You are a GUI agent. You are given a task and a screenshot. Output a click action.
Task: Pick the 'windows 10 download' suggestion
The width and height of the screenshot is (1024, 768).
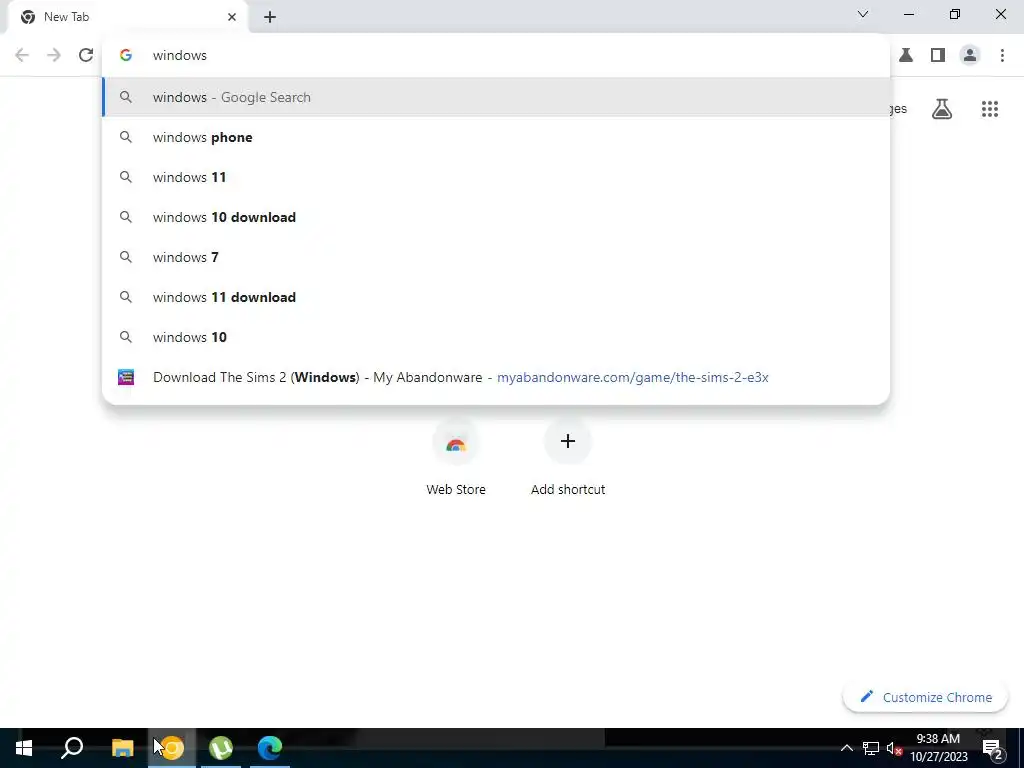click(496, 217)
